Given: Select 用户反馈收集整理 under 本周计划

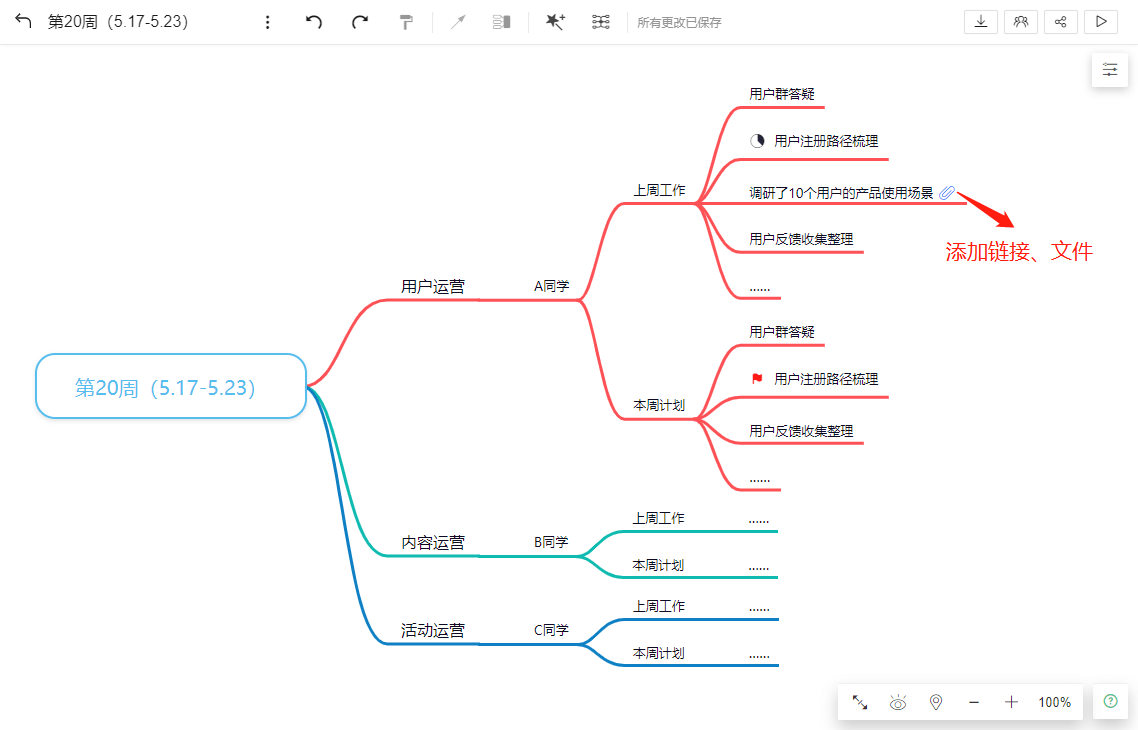Looking at the screenshot, I should (x=801, y=431).
